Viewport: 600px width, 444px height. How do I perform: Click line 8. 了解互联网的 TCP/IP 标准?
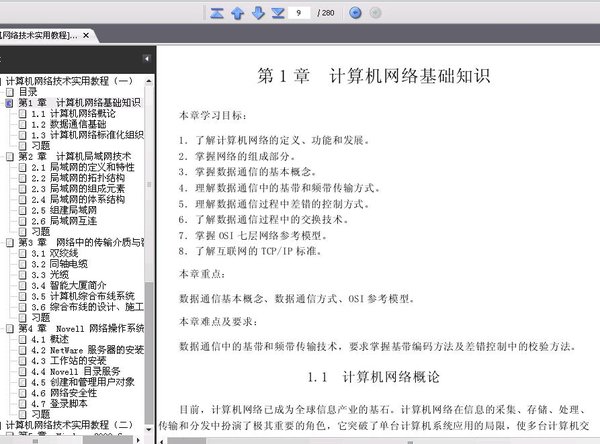(x=250, y=251)
